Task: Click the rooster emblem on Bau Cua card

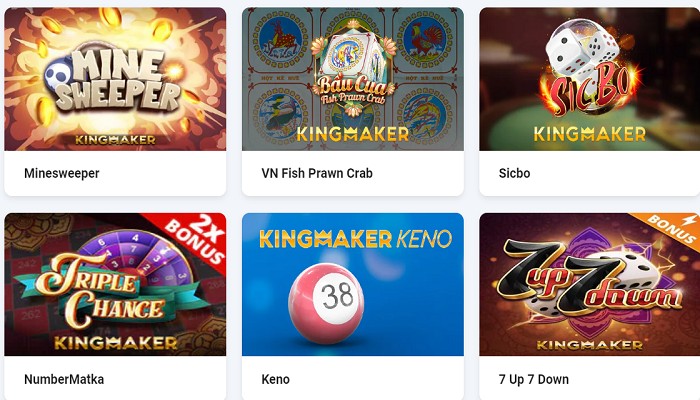Action: (424, 40)
